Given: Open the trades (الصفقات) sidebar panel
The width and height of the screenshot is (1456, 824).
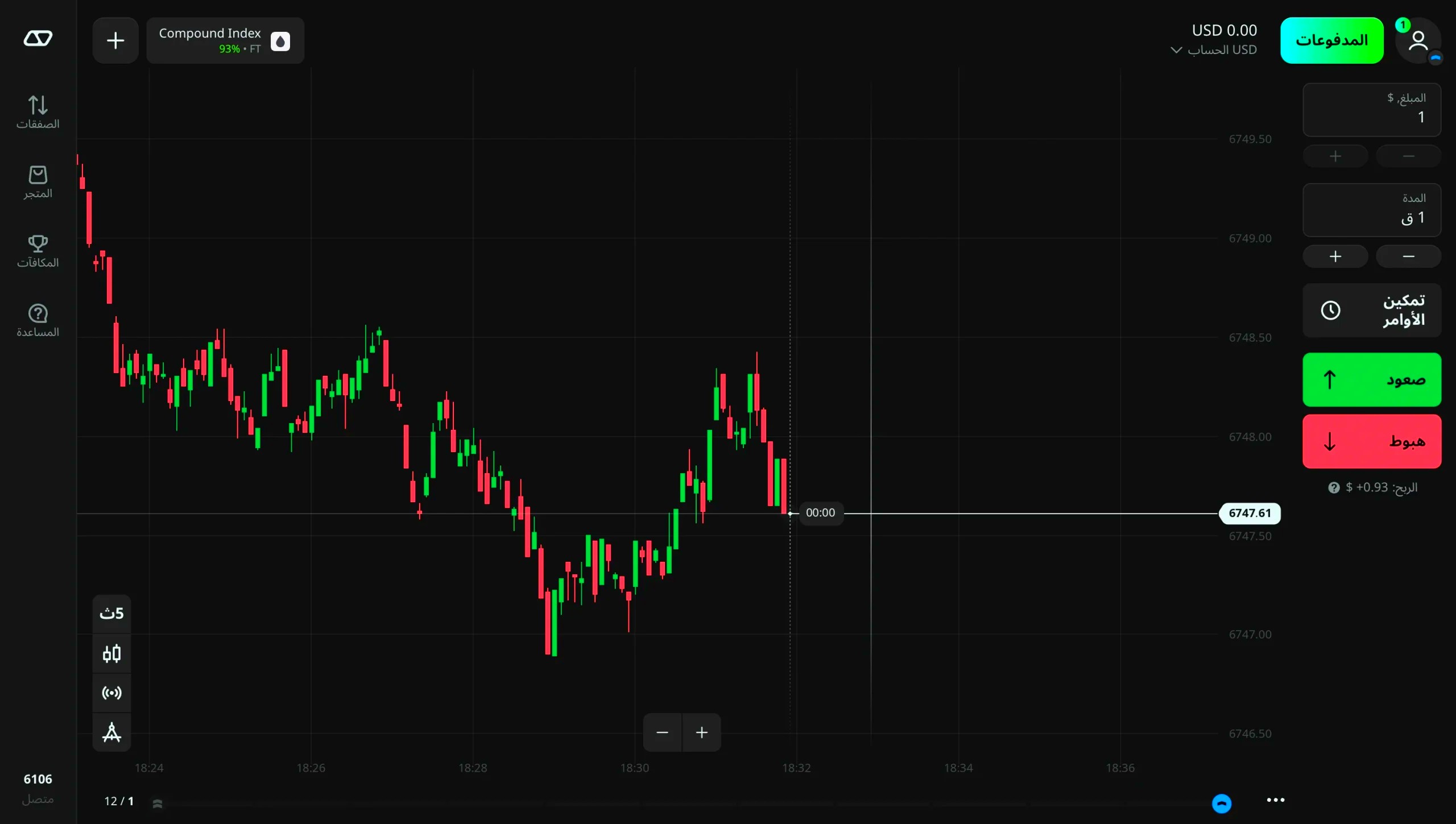Looking at the screenshot, I should 38,112.
